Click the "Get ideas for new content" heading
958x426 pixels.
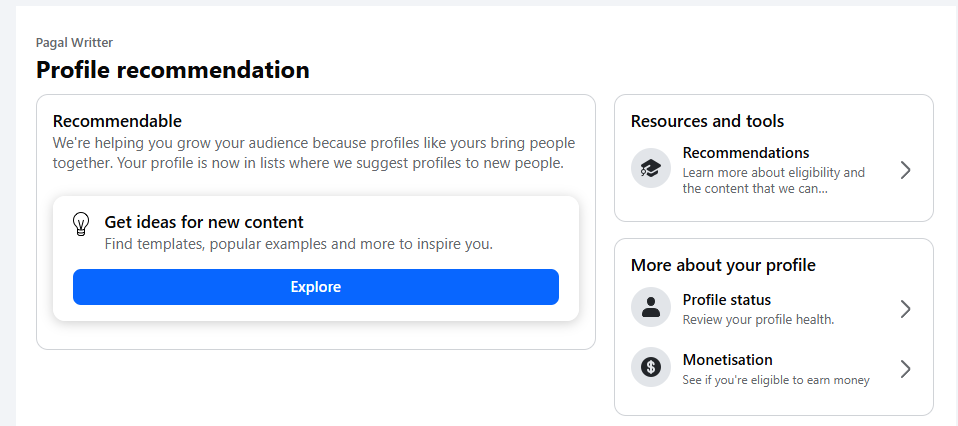(204, 222)
